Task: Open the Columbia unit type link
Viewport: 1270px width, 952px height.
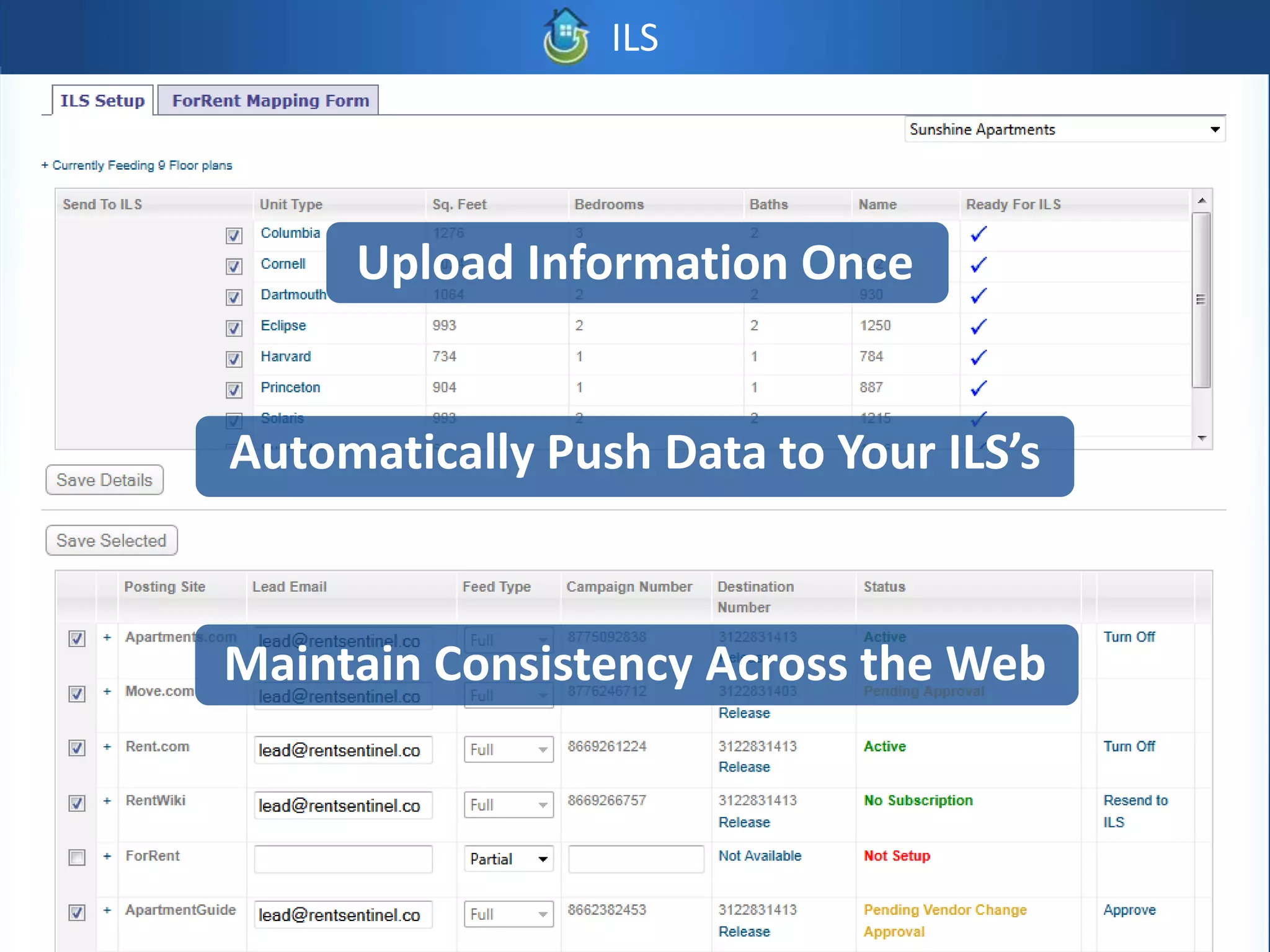Action: (290, 233)
